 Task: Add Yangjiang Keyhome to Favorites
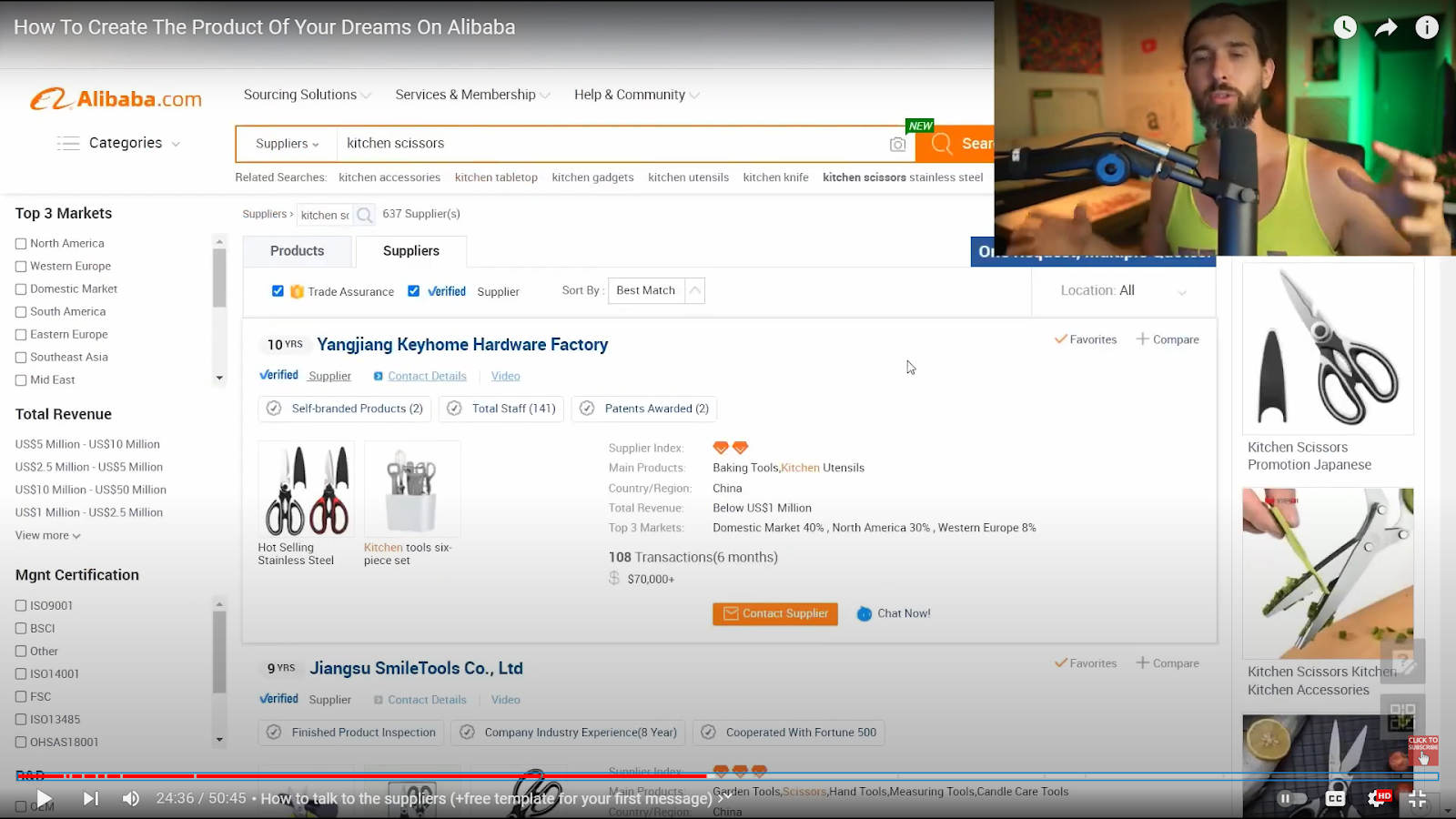coord(1086,339)
